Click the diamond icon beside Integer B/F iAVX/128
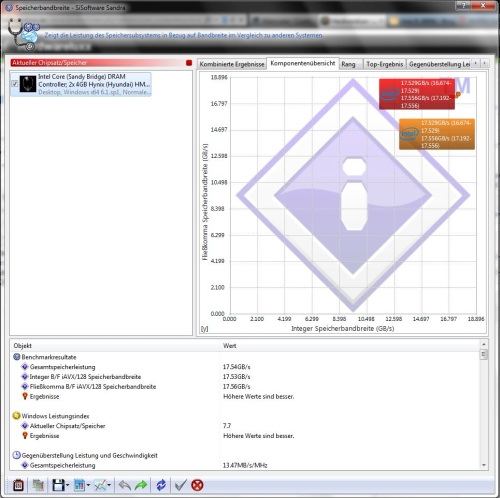The height and width of the screenshot is (498, 500). point(25,377)
